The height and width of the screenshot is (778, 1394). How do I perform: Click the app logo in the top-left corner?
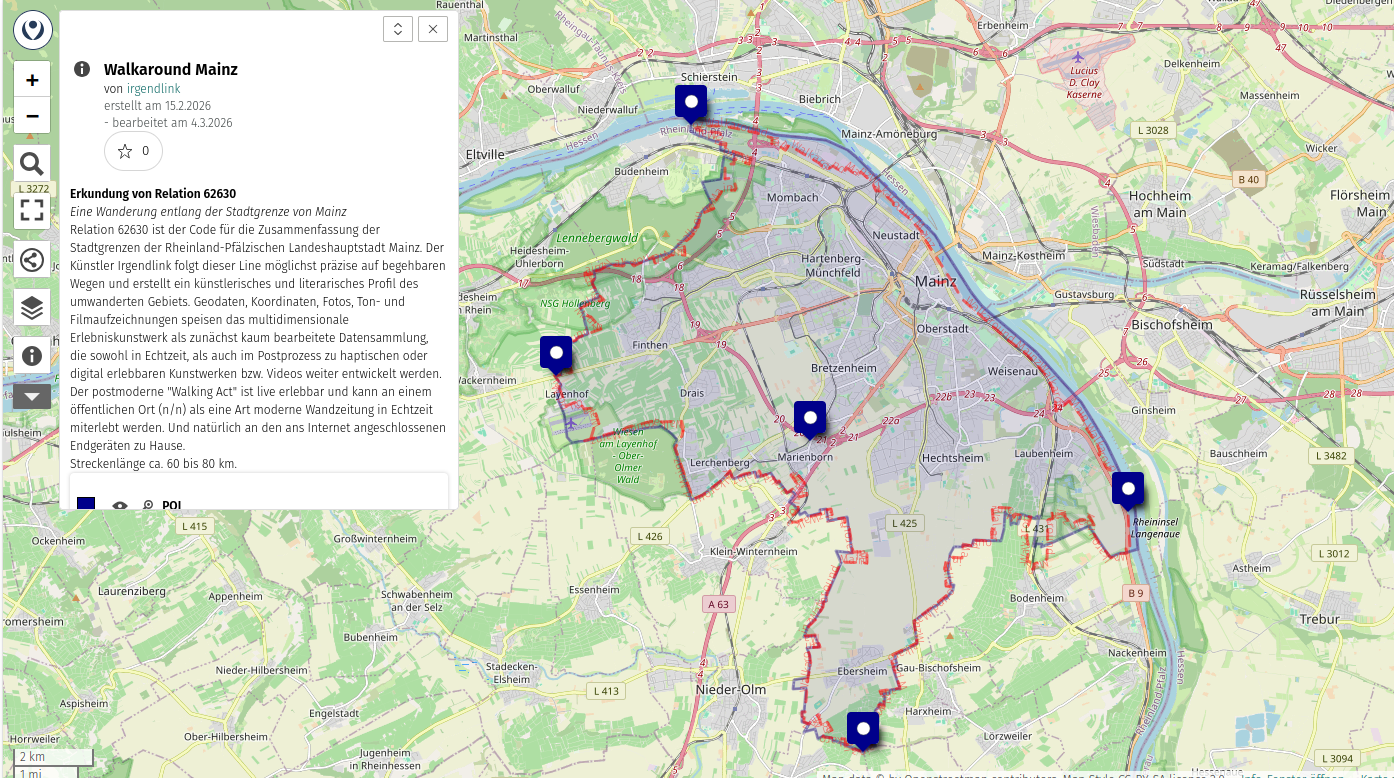[x=31, y=29]
